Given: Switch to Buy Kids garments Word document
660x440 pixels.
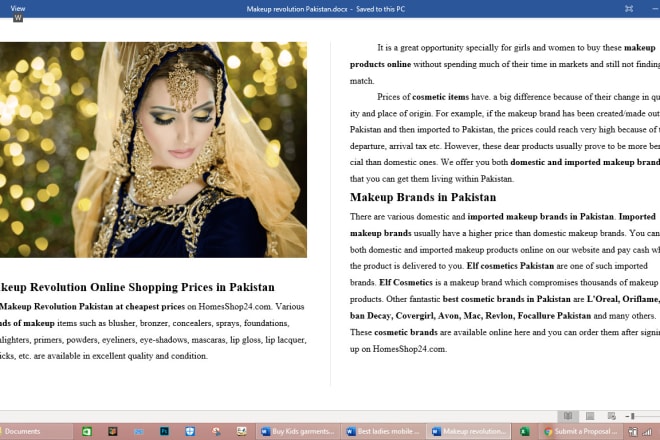Looking at the screenshot, I should 297,432.
